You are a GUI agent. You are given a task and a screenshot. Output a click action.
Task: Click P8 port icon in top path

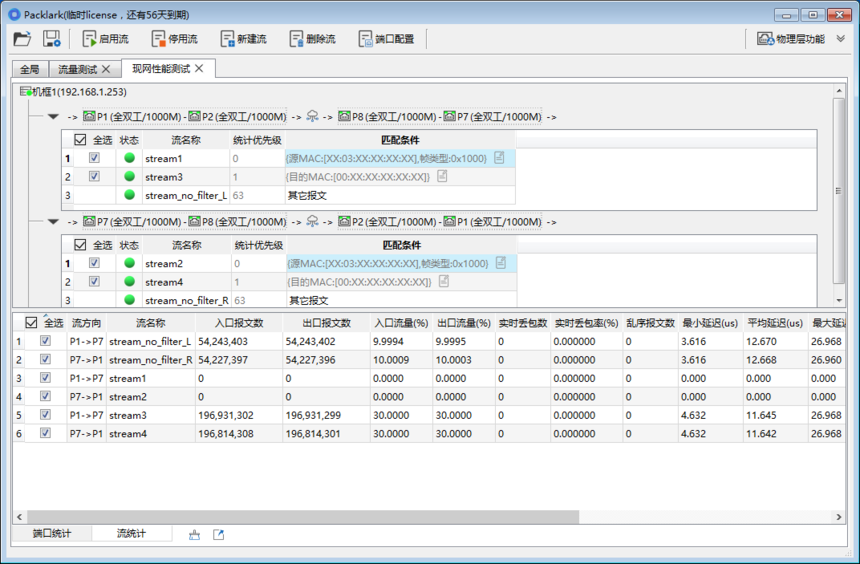click(x=344, y=116)
